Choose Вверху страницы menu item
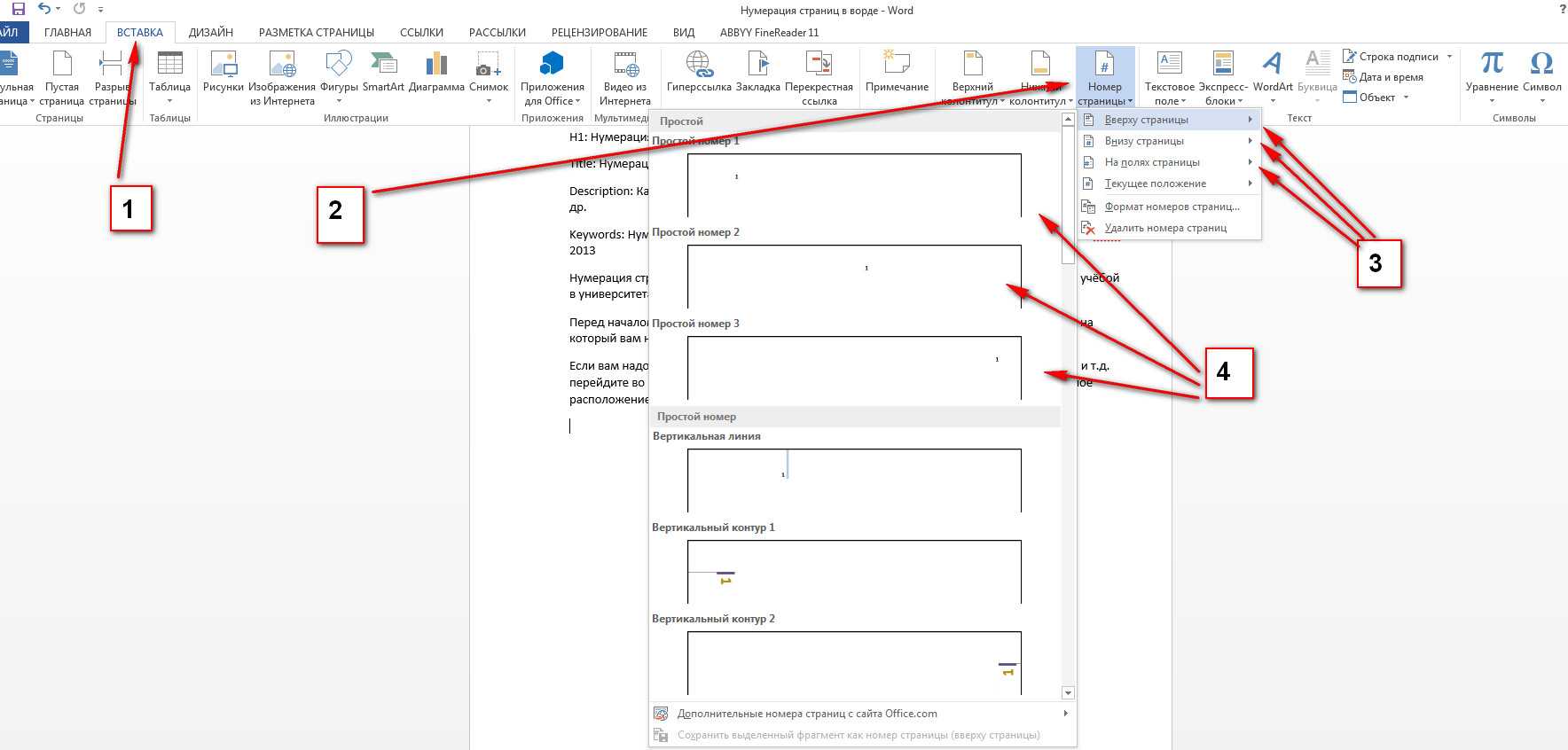 (x=1169, y=120)
